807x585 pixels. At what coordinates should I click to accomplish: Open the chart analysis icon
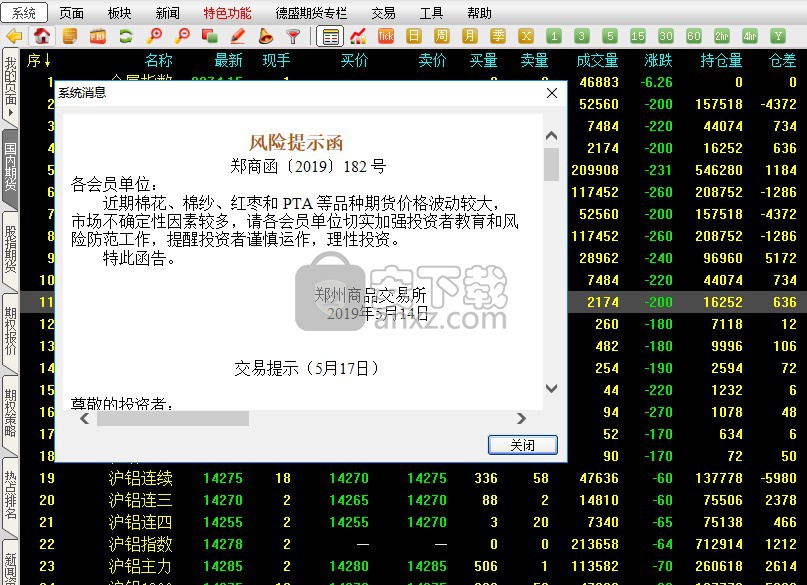pos(358,36)
